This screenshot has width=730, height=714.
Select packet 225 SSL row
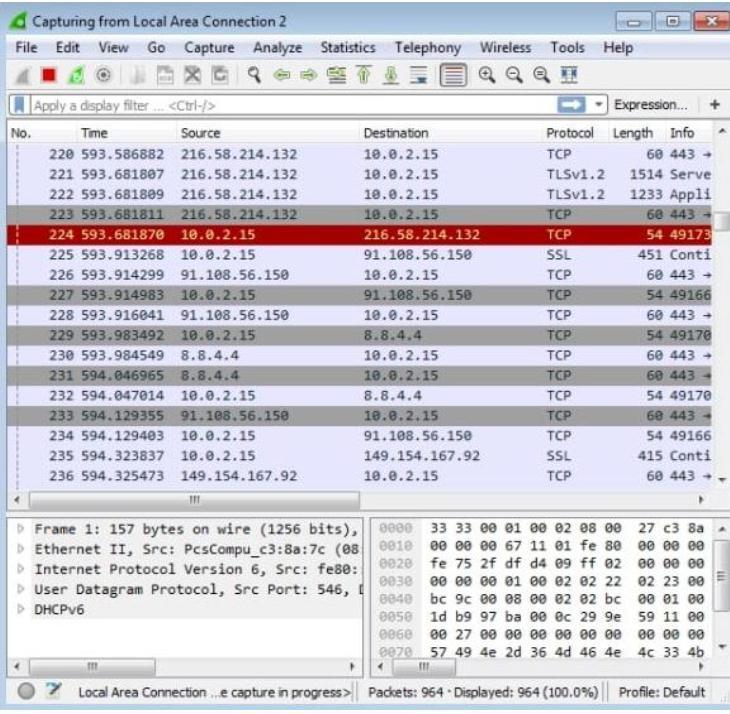(359, 255)
